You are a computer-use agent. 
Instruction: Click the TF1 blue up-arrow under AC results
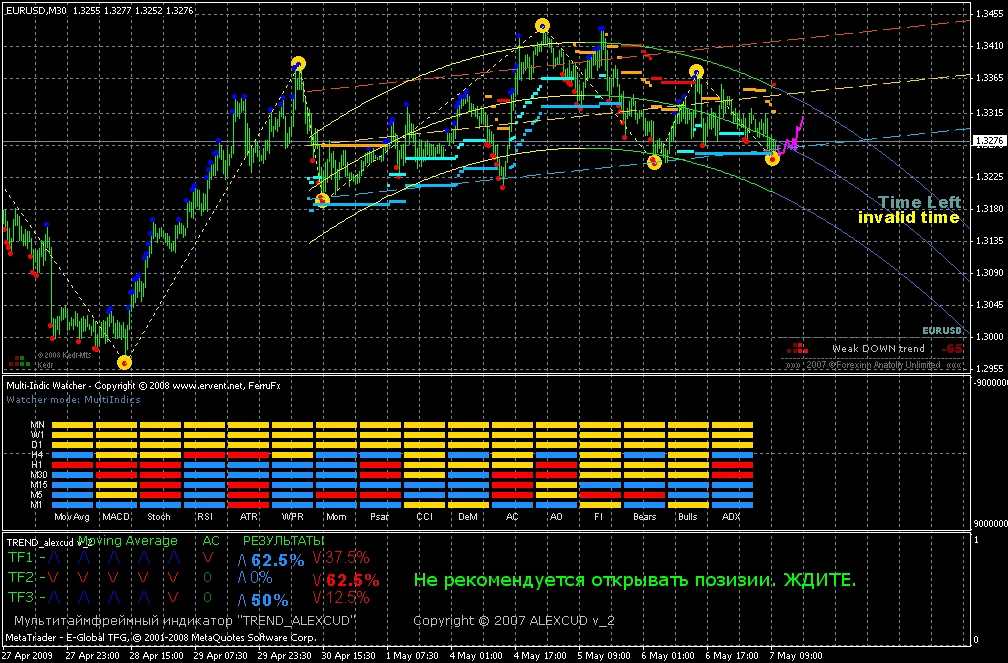pyautogui.click(x=242, y=559)
